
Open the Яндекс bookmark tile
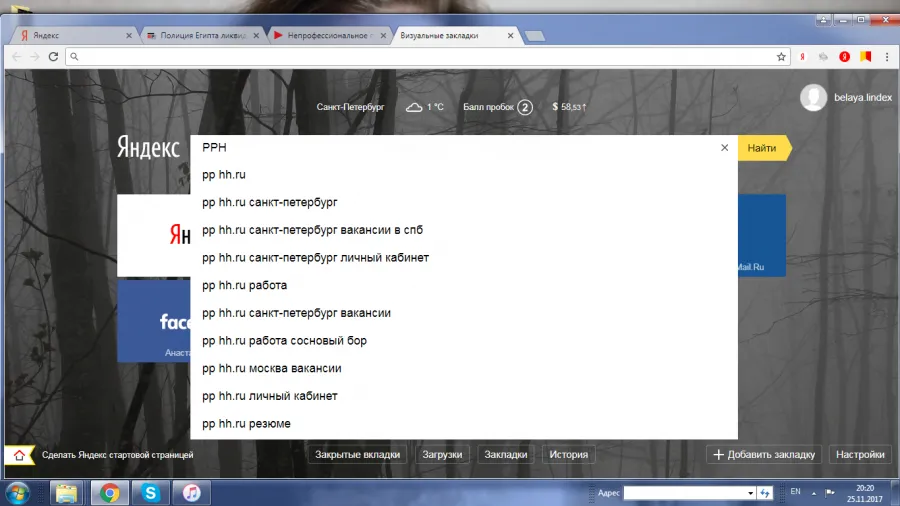click(x=154, y=235)
